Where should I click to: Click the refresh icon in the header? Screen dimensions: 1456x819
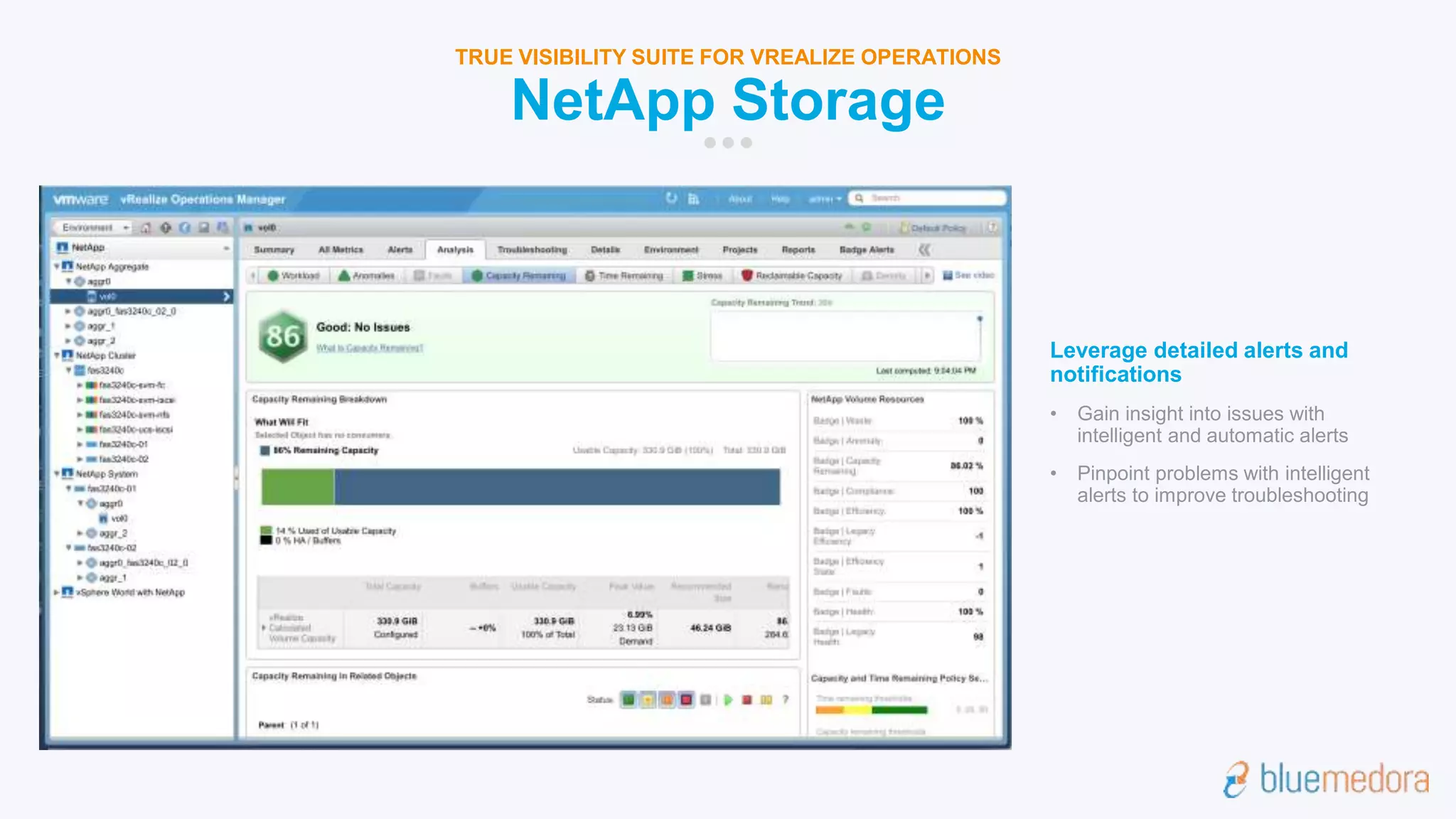point(671,198)
